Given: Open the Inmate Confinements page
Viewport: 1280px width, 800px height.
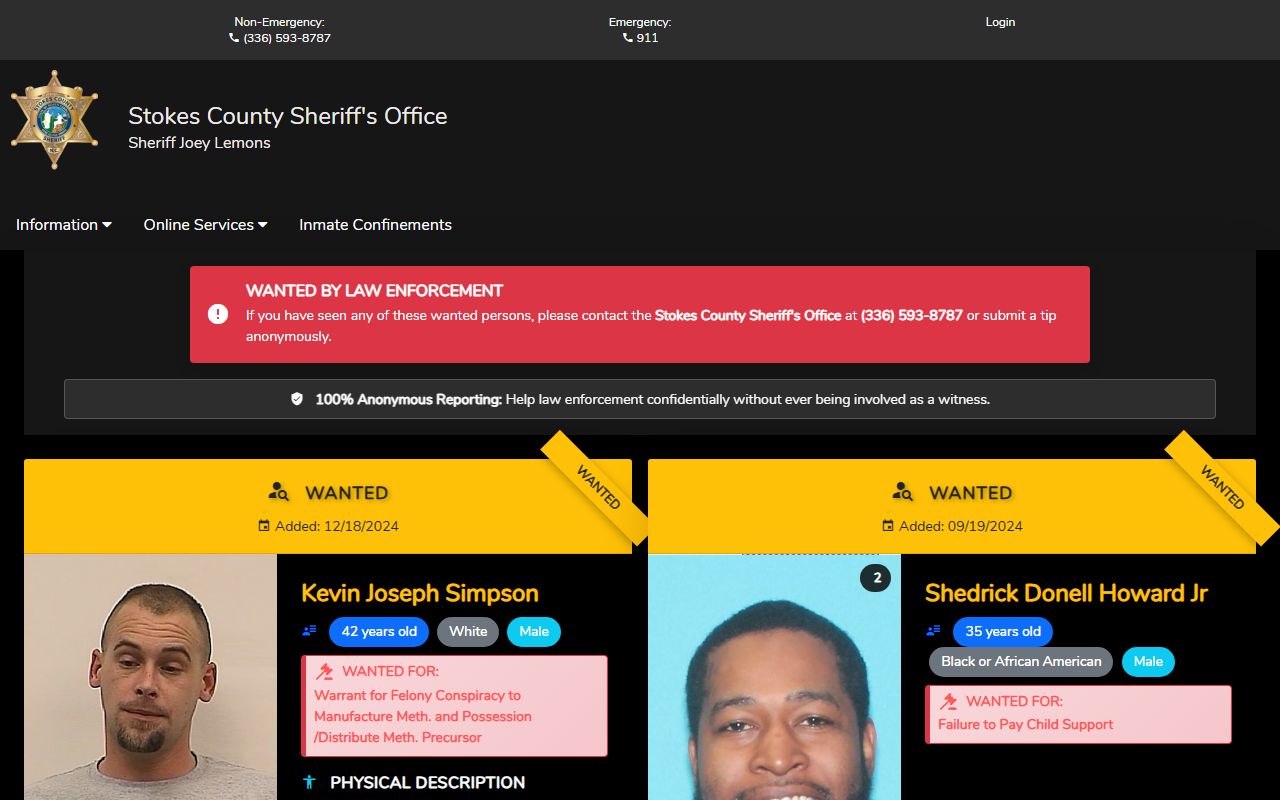Looking at the screenshot, I should click(x=375, y=225).
